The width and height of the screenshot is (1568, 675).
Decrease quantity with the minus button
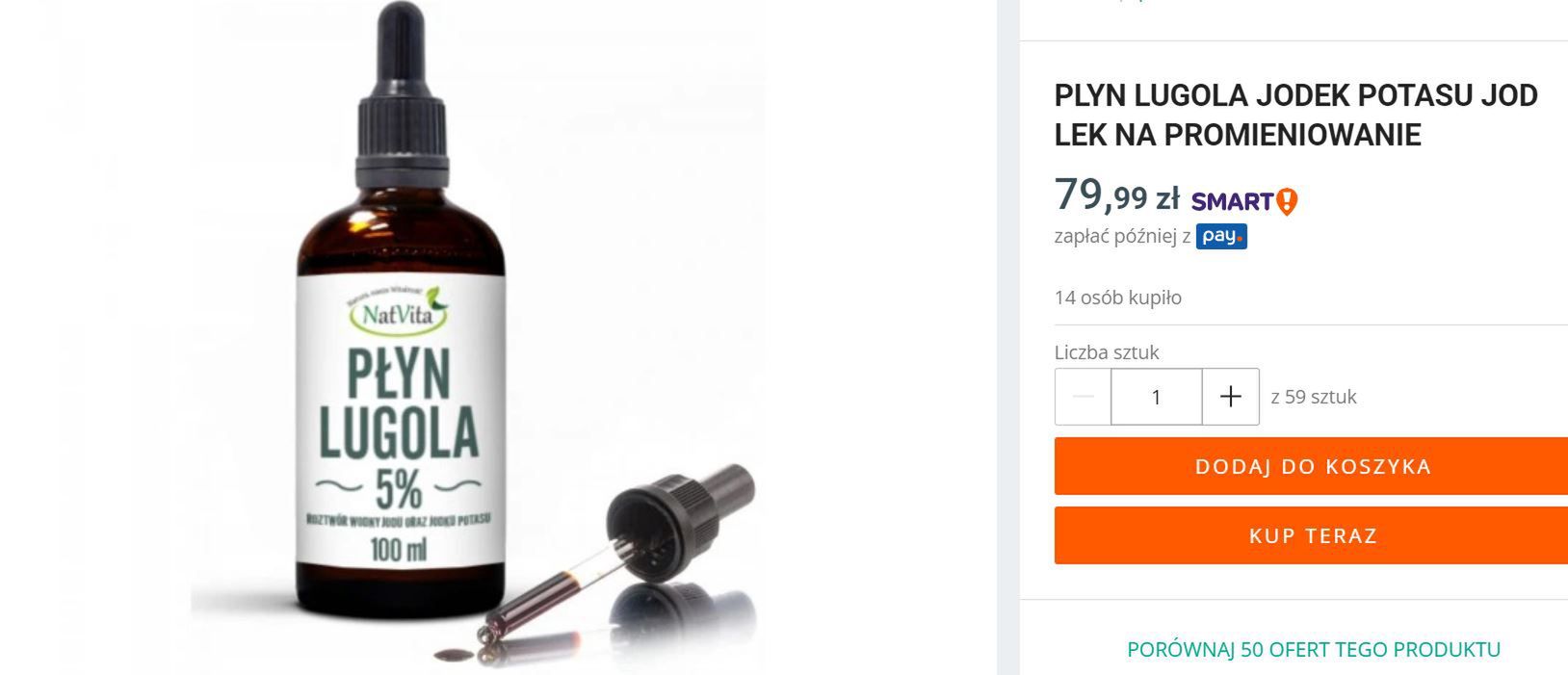coord(1083,397)
